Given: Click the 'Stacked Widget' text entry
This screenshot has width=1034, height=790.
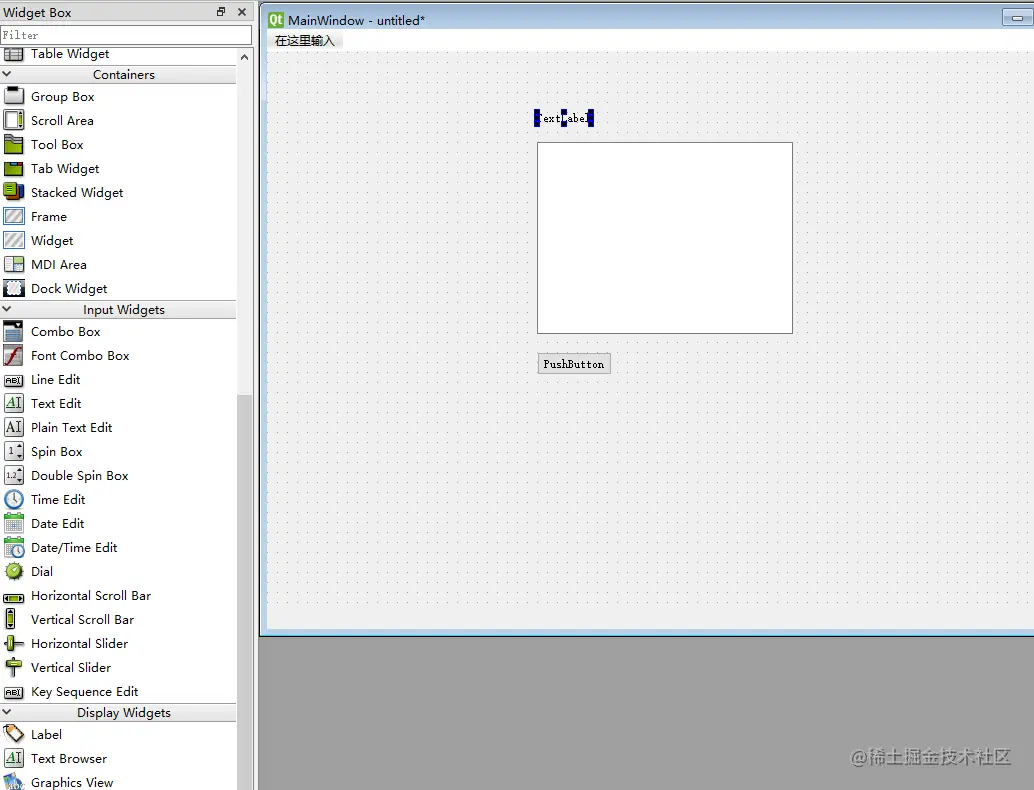Looking at the screenshot, I should (x=77, y=193).
